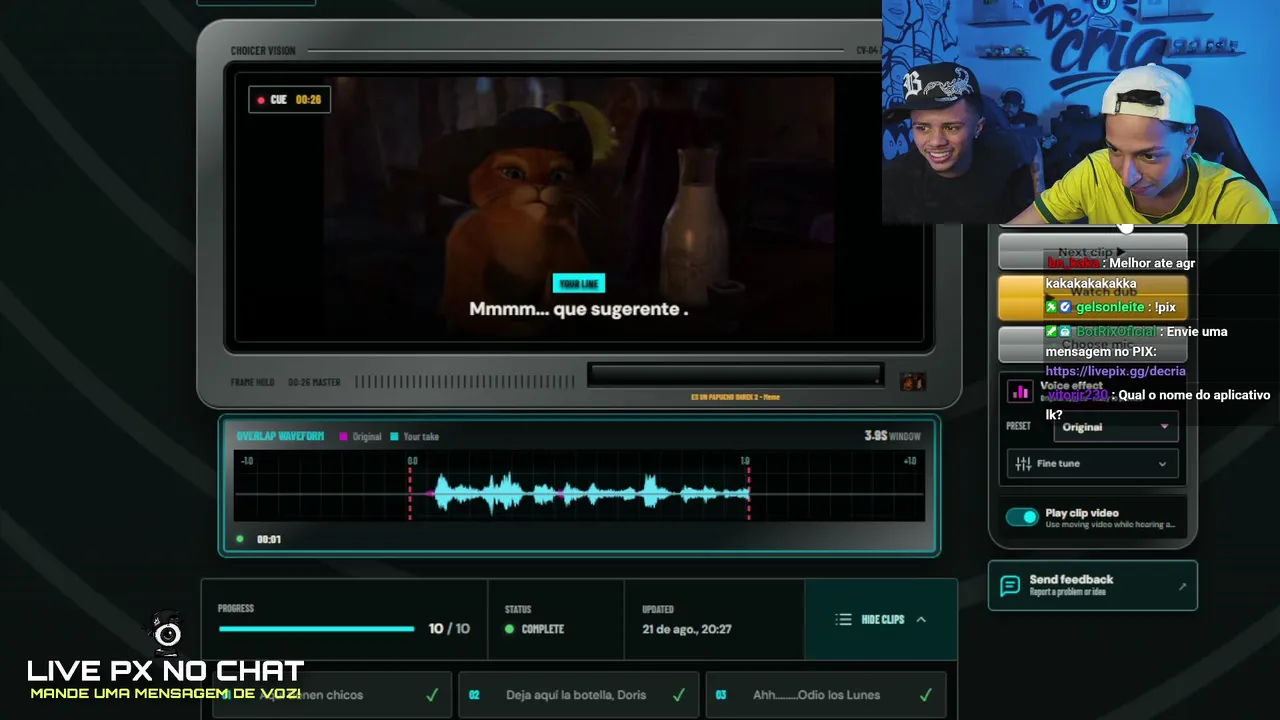Click the Choose mic button
The image size is (1280, 720).
pos(1092,344)
